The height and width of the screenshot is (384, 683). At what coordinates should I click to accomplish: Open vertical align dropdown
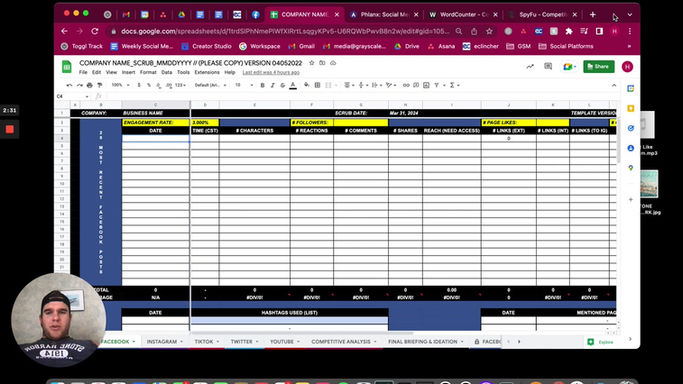(362, 85)
